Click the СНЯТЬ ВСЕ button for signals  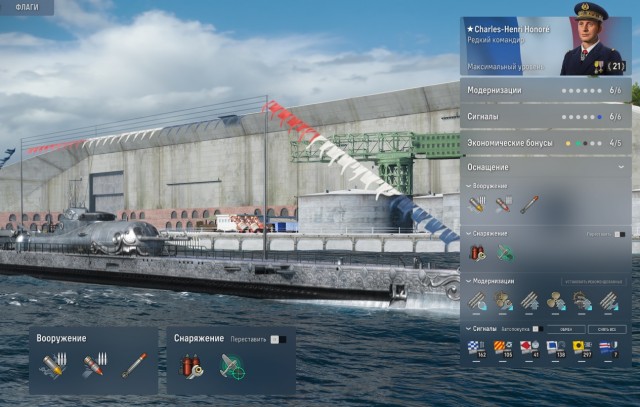(607, 329)
